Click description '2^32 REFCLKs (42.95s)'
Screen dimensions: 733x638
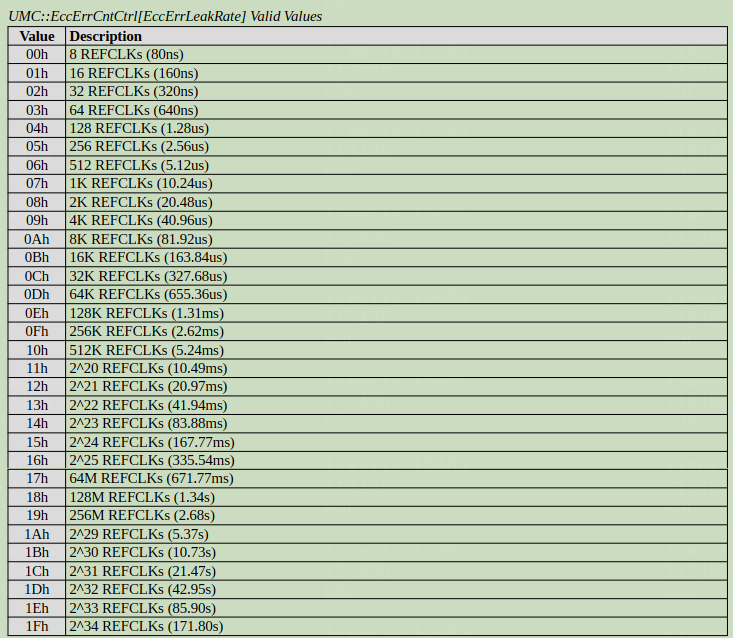(x=143, y=589)
